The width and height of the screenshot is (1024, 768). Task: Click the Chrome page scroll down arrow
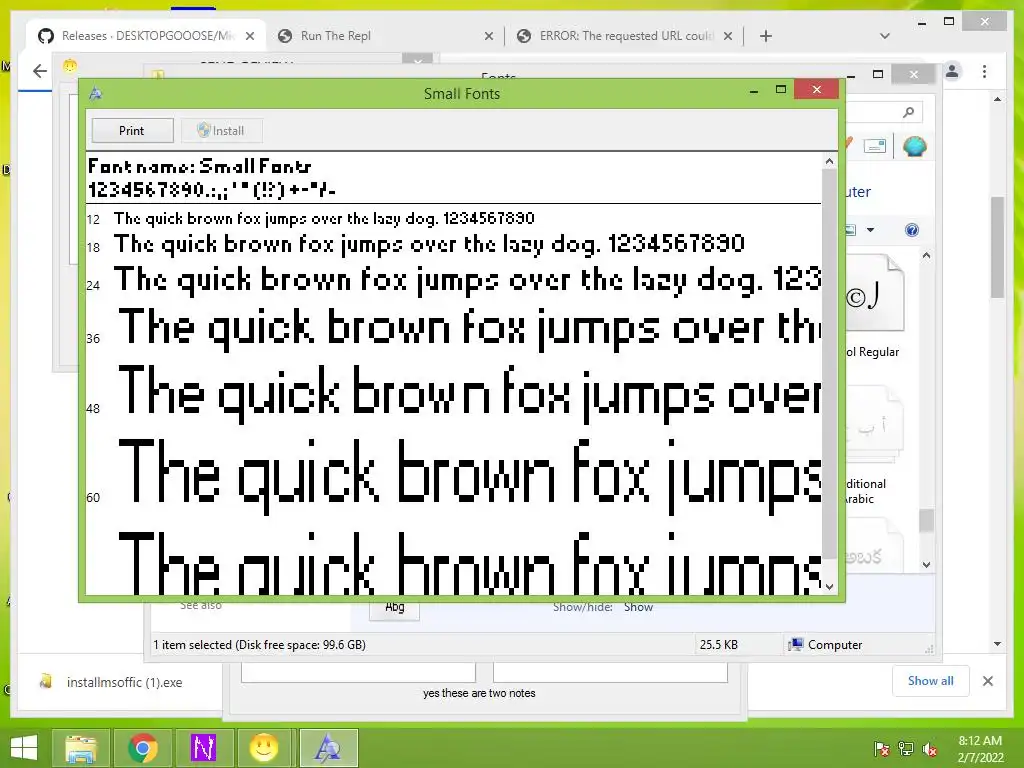point(997,644)
